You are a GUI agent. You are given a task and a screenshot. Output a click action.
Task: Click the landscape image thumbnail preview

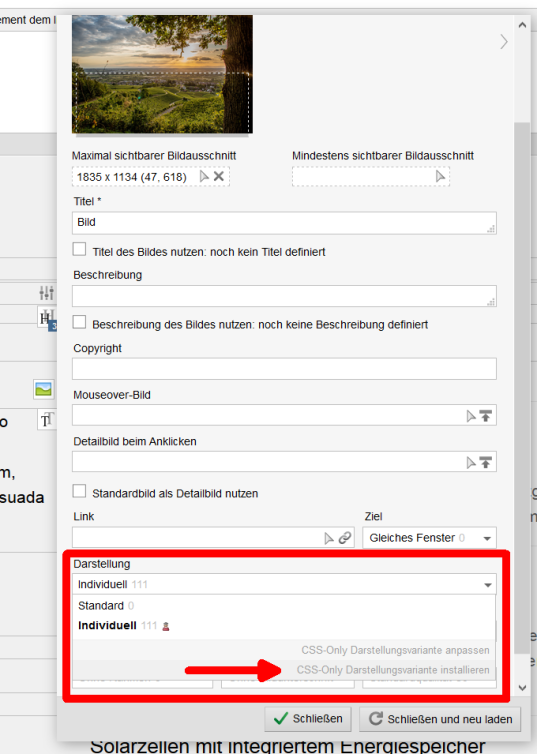tap(162, 74)
